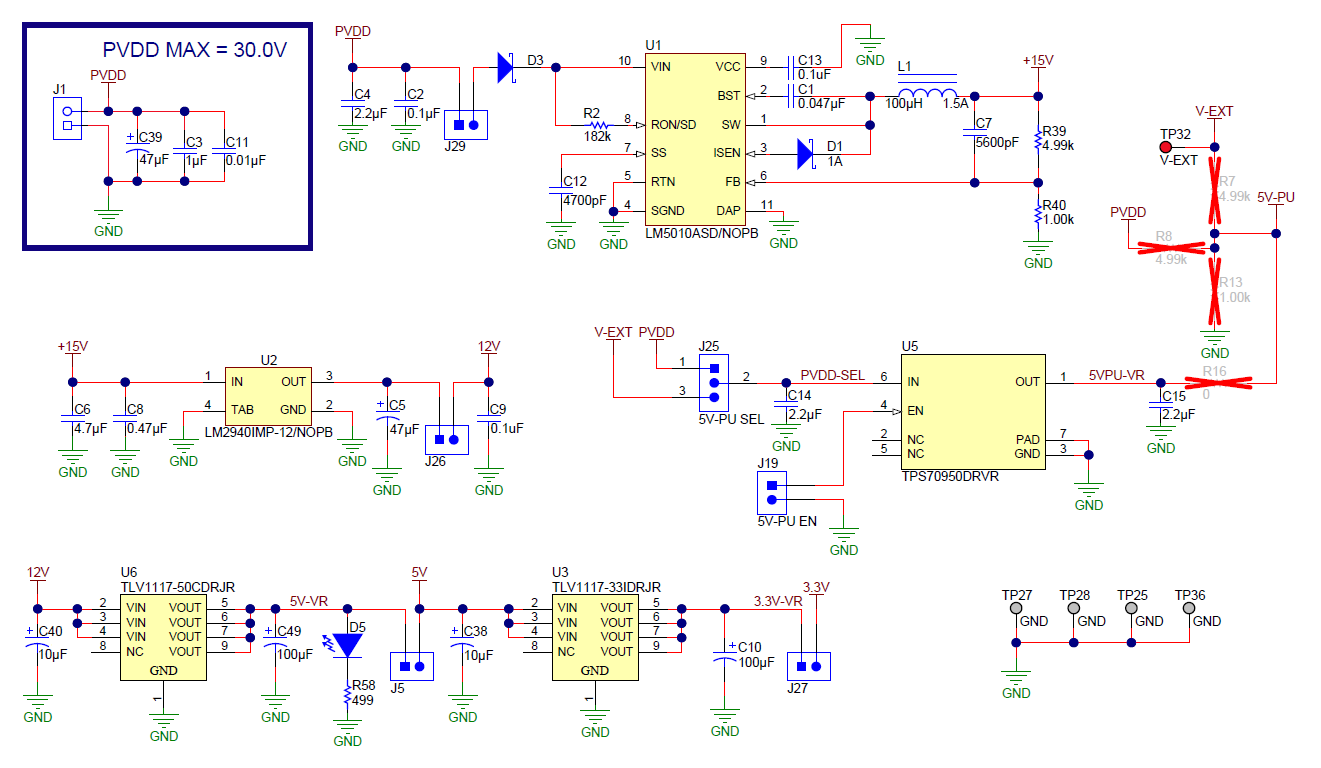This screenshot has width=1321, height=768.
Task: Click the J25 5V-PU SEL header
Action: pos(713,382)
